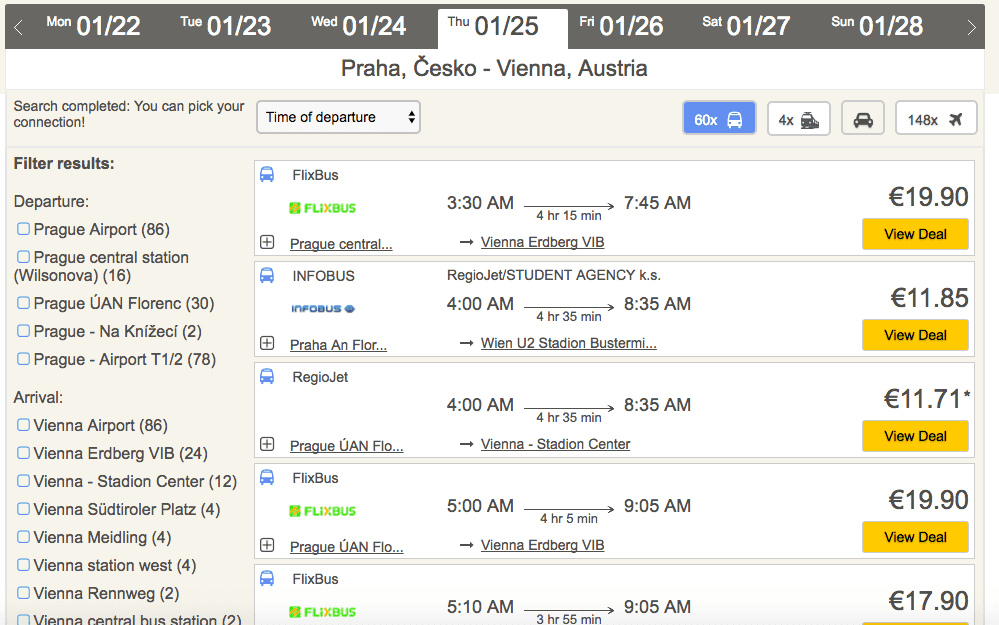Viewport: 999px width, 625px height.
Task: Select the Sat 01/27 date tab
Action: tap(746, 26)
